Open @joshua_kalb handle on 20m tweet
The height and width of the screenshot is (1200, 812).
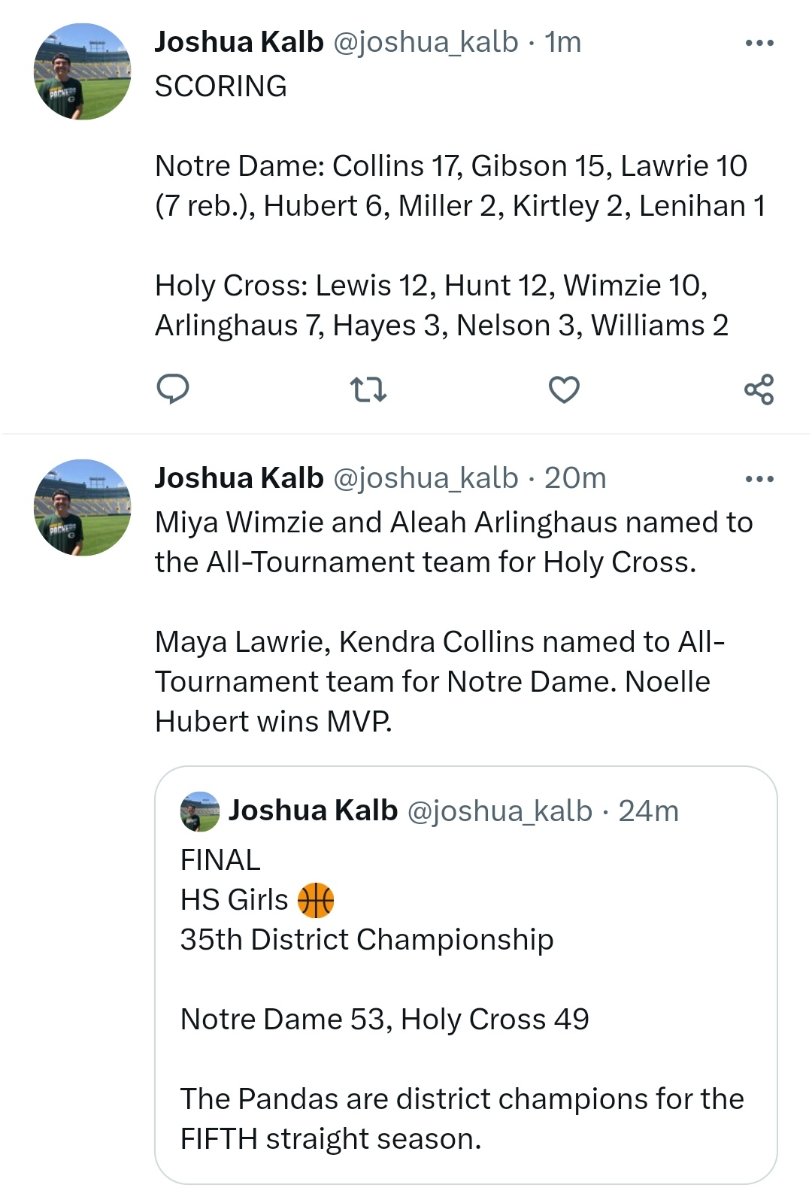click(425, 478)
